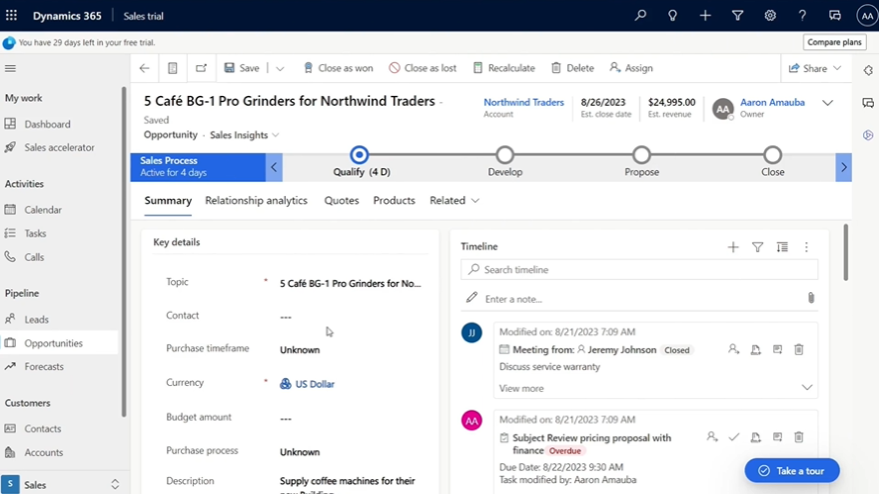Open the Products tab
Viewport: 880px width, 494px height.
click(394, 201)
